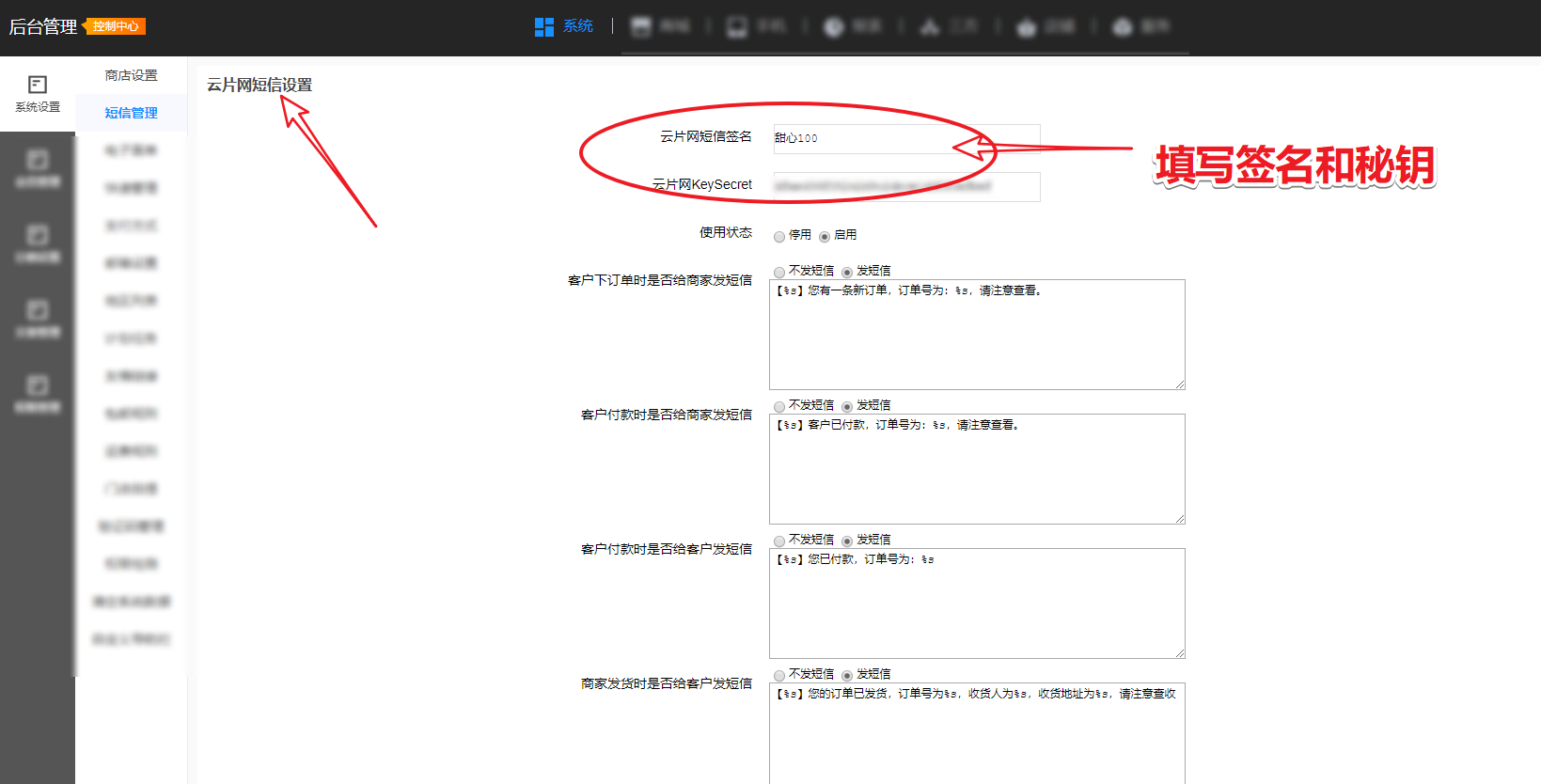Choose 发短信 for 商家发货时是否给客户发短信
This screenshot has width=1541, height=784.
[847, 676]
